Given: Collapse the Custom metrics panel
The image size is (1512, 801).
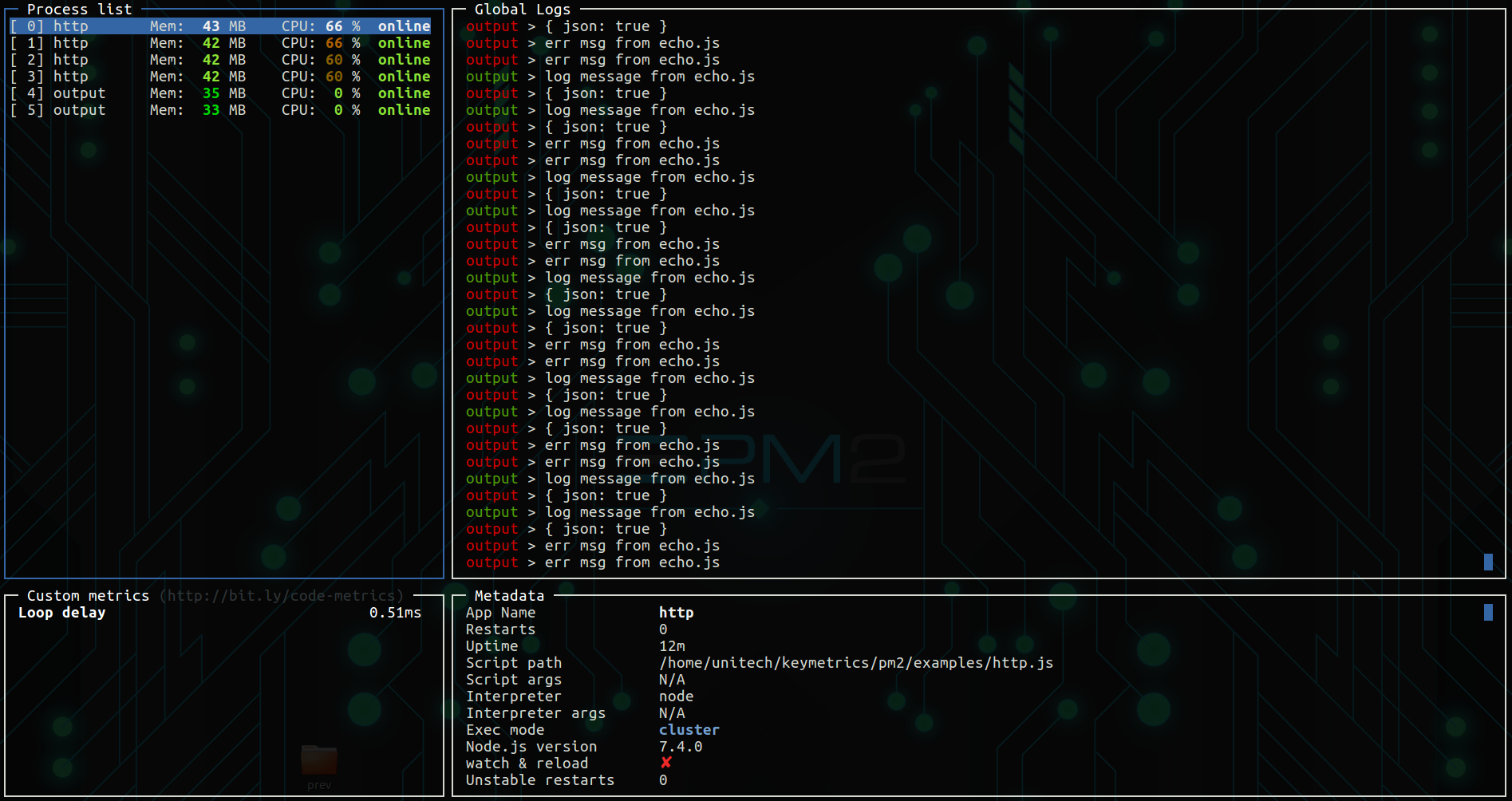Looking at the screenshot, I should (x=87, y=595).
